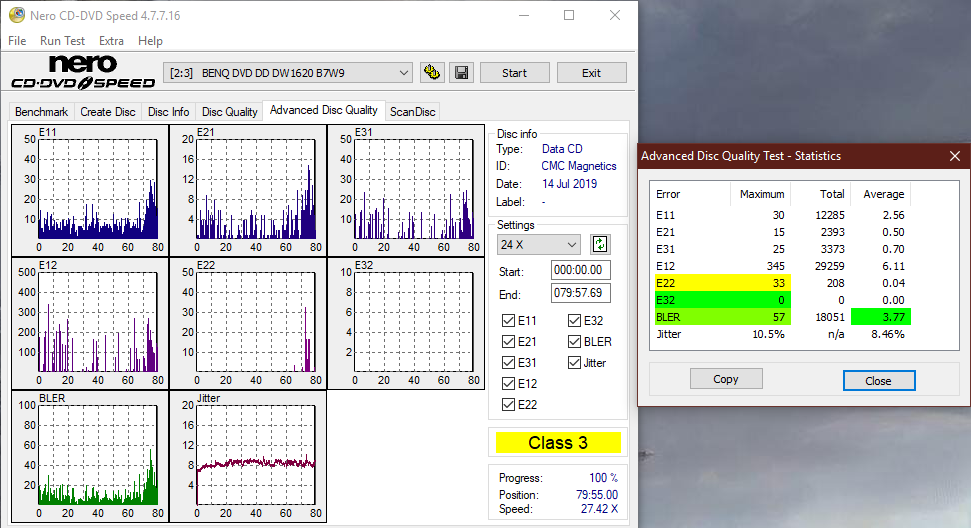The image size is (971, 528).
Task: Open the drive options icon next to drive selector
Action: click(x=432, y=72)
